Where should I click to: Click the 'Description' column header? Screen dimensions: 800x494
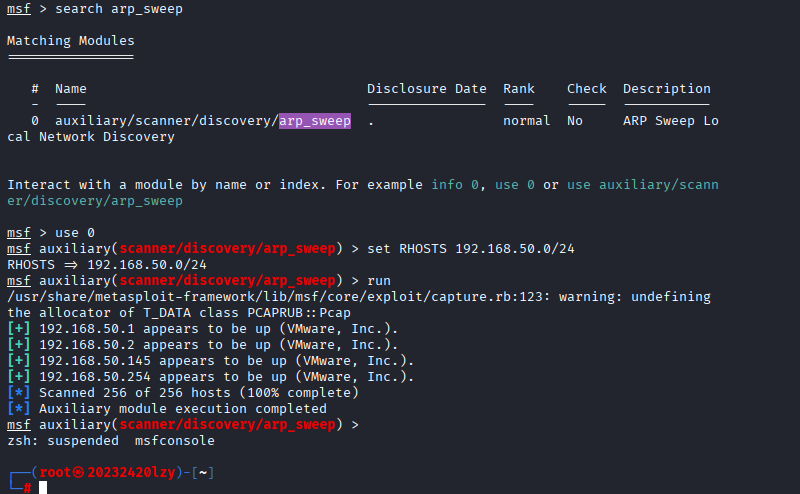pyautogui.click(x=666, y=89)
